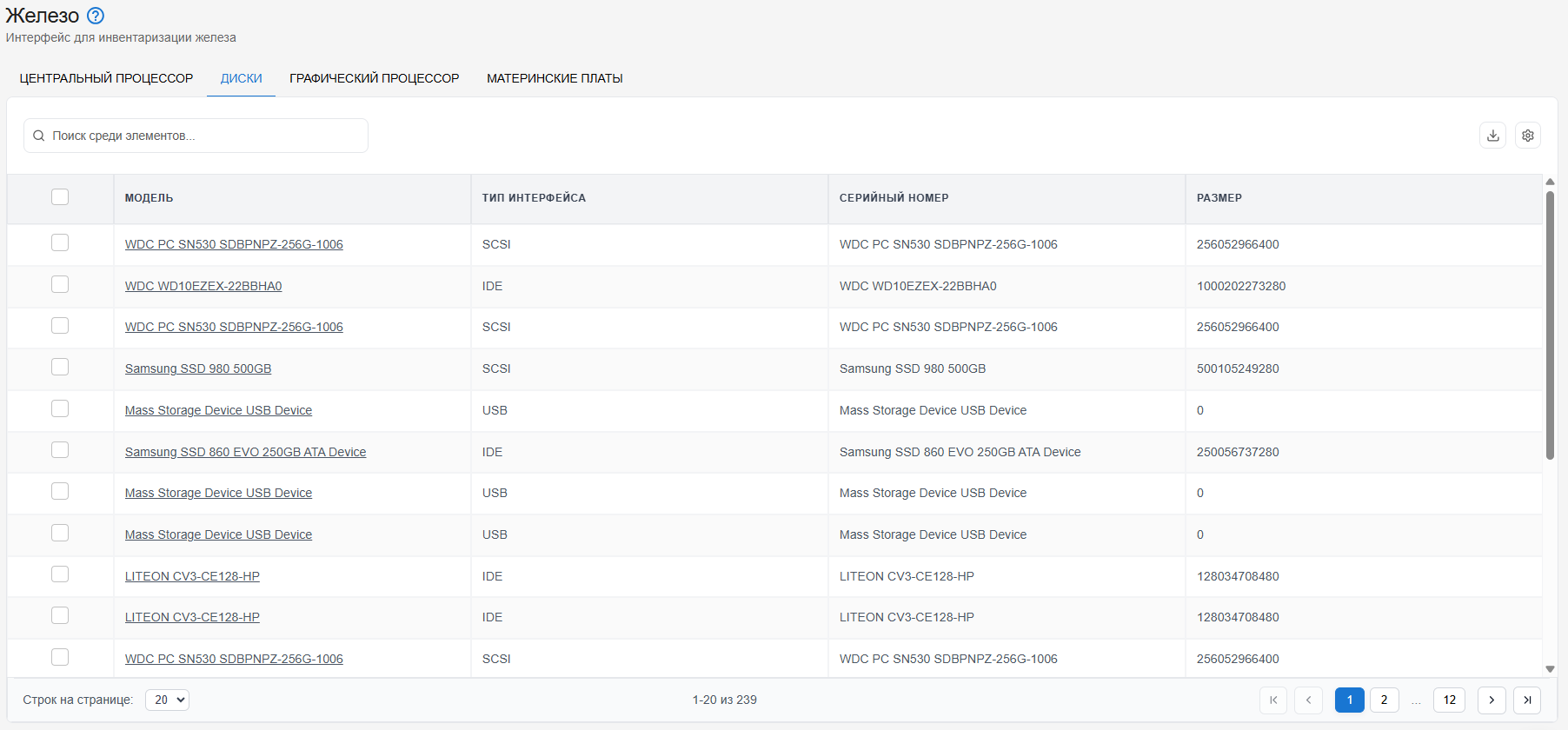The width and height of the screenshot is (1568, 730).
Task: Go to next page arrow
Action: (1492, 700)
